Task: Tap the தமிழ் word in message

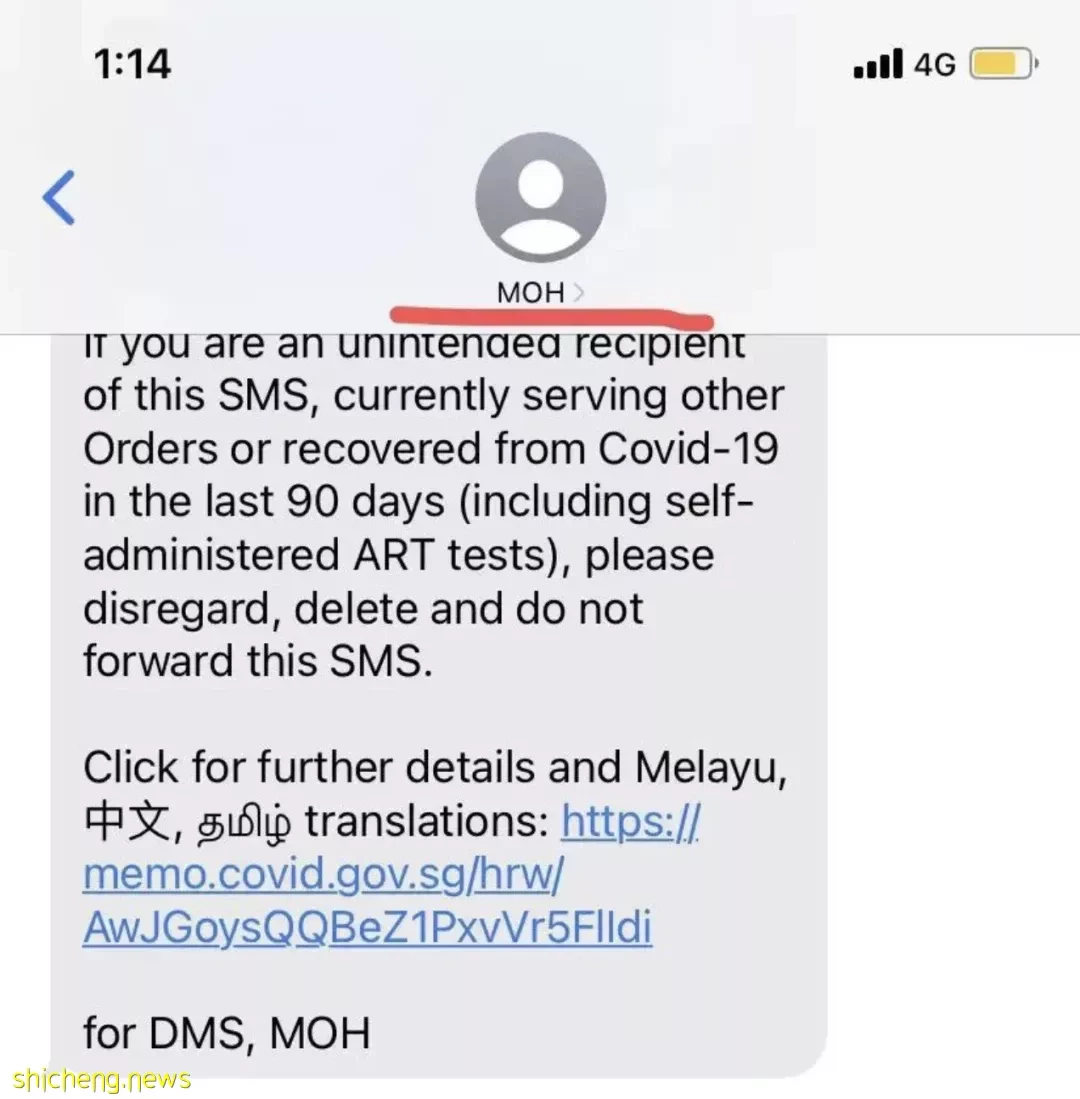Action: click(x=243, y=824)
